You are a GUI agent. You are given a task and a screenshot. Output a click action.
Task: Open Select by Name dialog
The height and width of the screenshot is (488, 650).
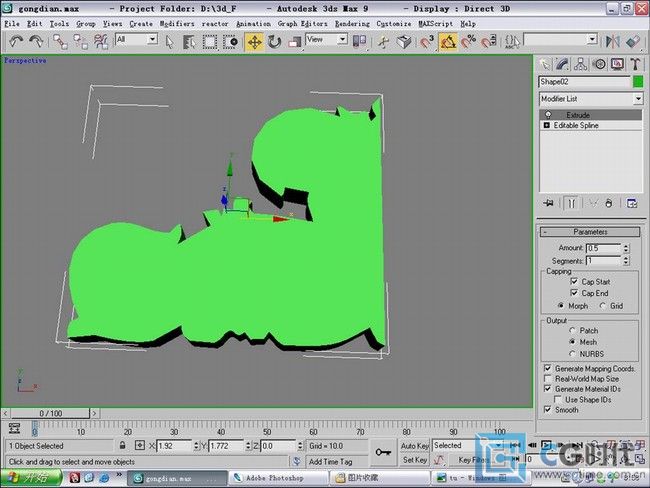[189, 41]
